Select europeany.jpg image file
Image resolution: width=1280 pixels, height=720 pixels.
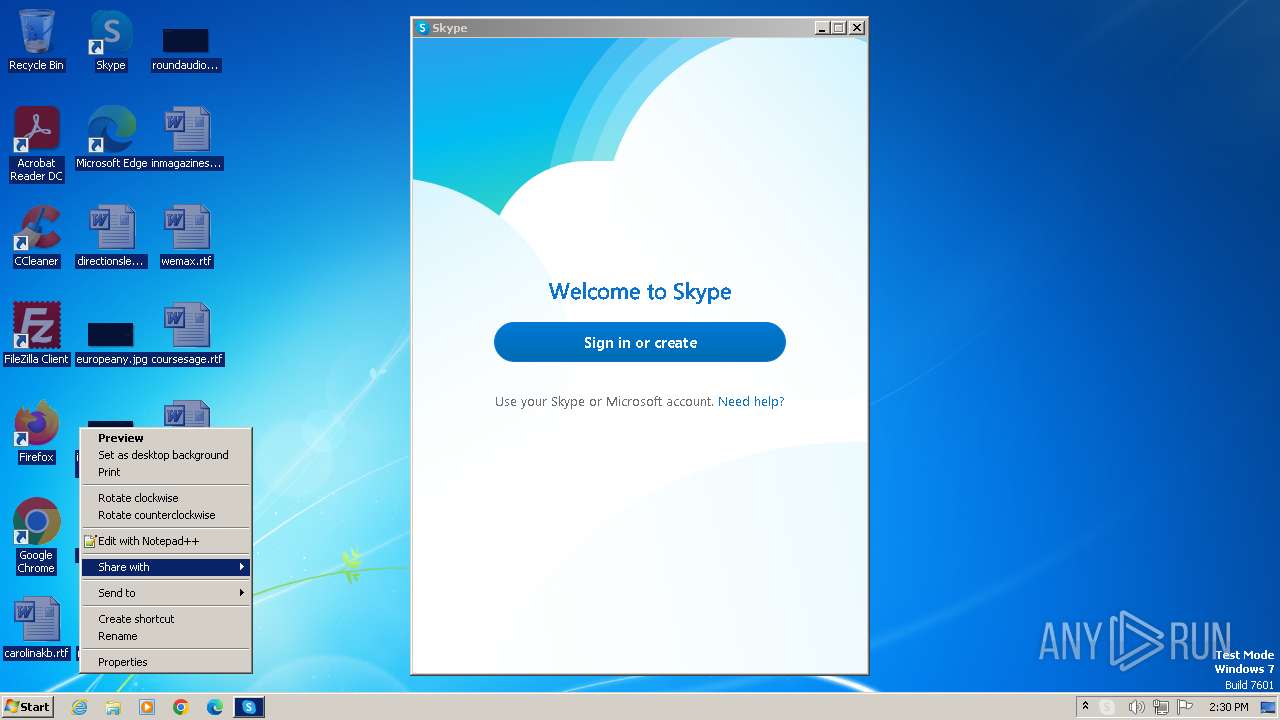110,343
